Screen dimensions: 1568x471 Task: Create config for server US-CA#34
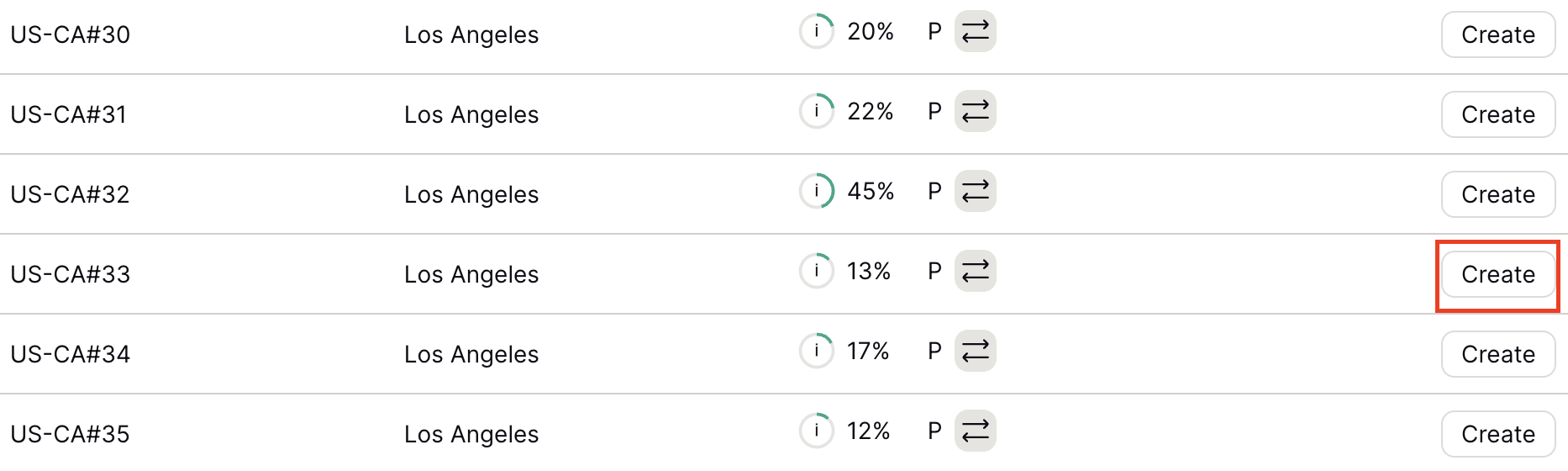point(1498,354)
